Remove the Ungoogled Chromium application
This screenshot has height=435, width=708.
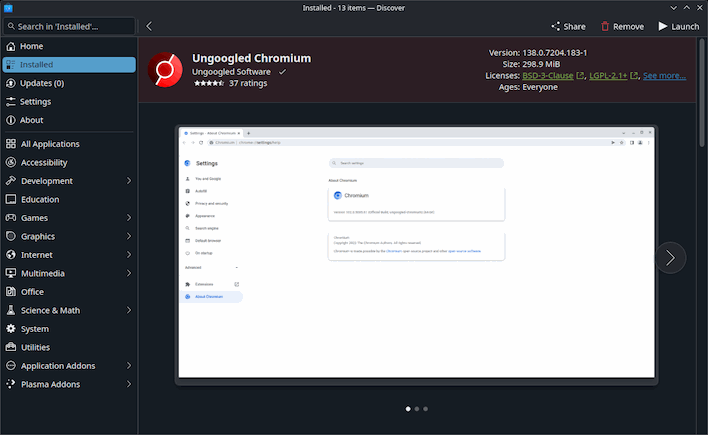click(622, 26)
